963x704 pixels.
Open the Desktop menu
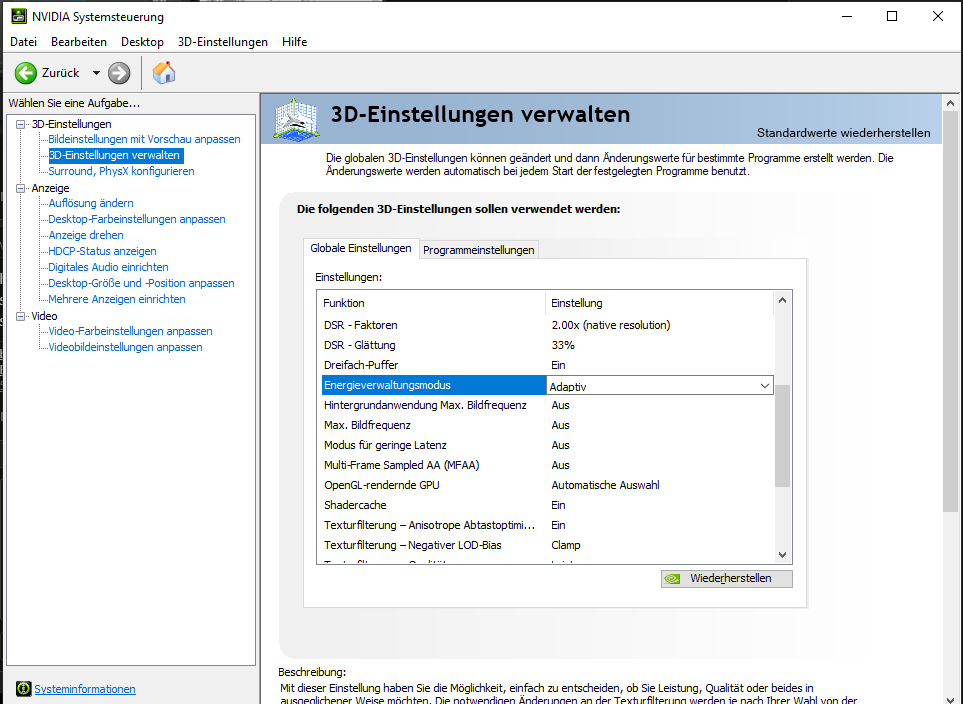(142, 42)
